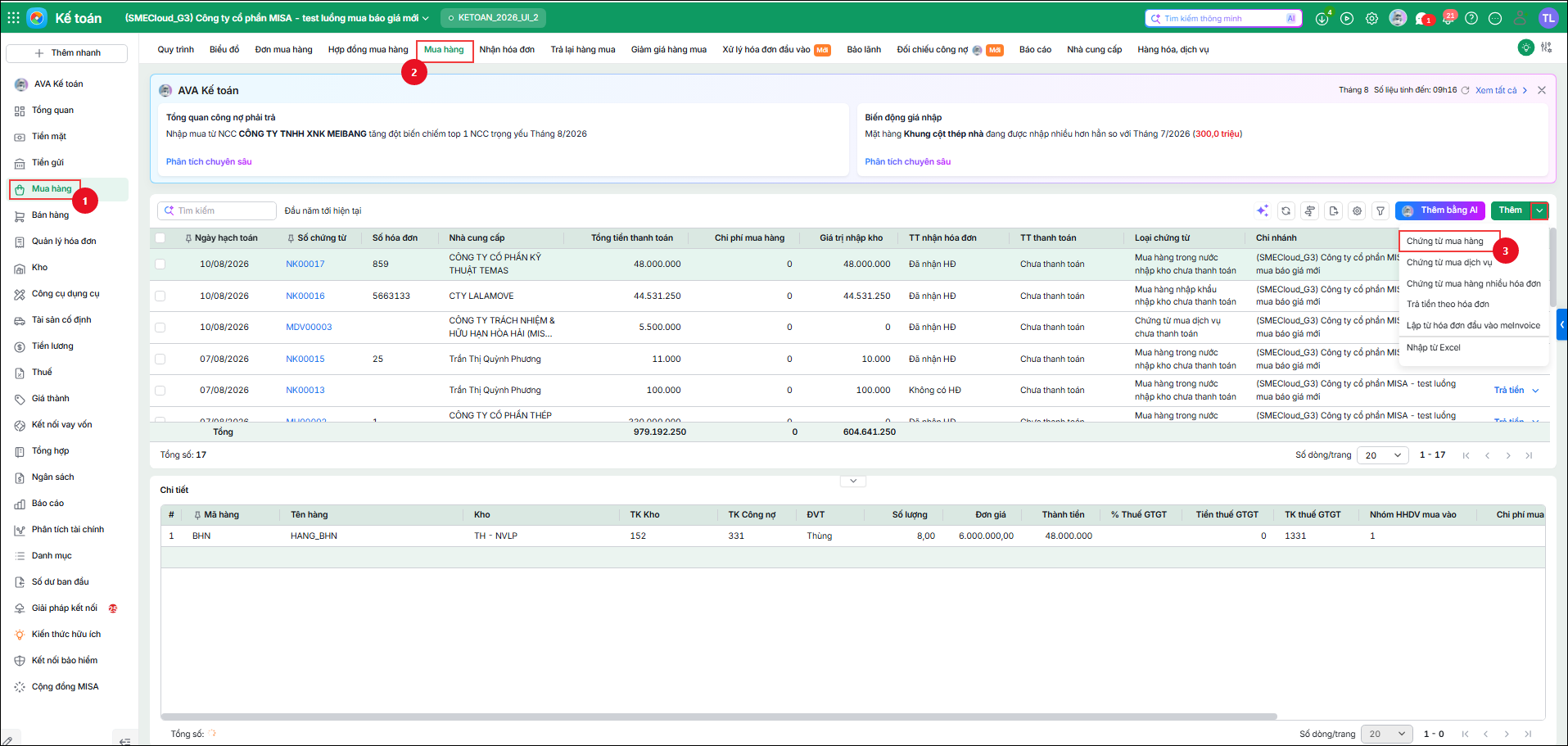
Task: Open the rows-per-page dropdown showing 20
Action: [x=1382, y=455]
